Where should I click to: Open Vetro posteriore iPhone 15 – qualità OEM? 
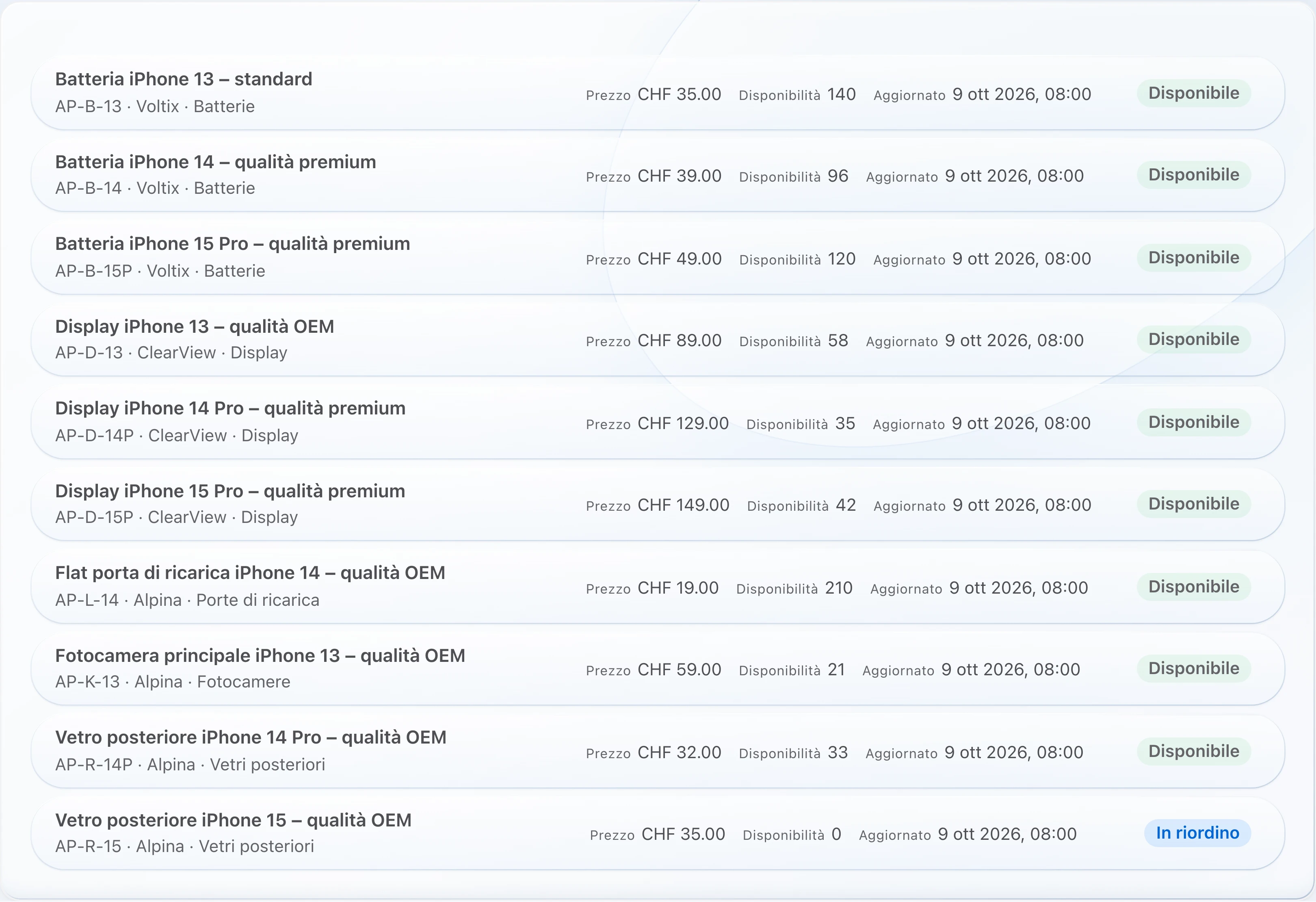(x=233, y=820)
